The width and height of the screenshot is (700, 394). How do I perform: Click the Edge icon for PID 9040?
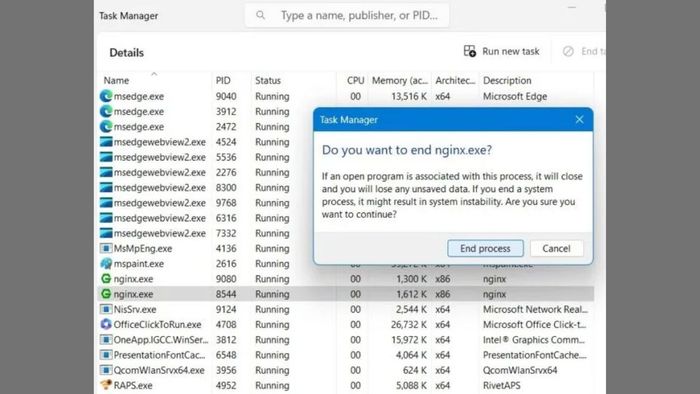(x=106, y=96)
